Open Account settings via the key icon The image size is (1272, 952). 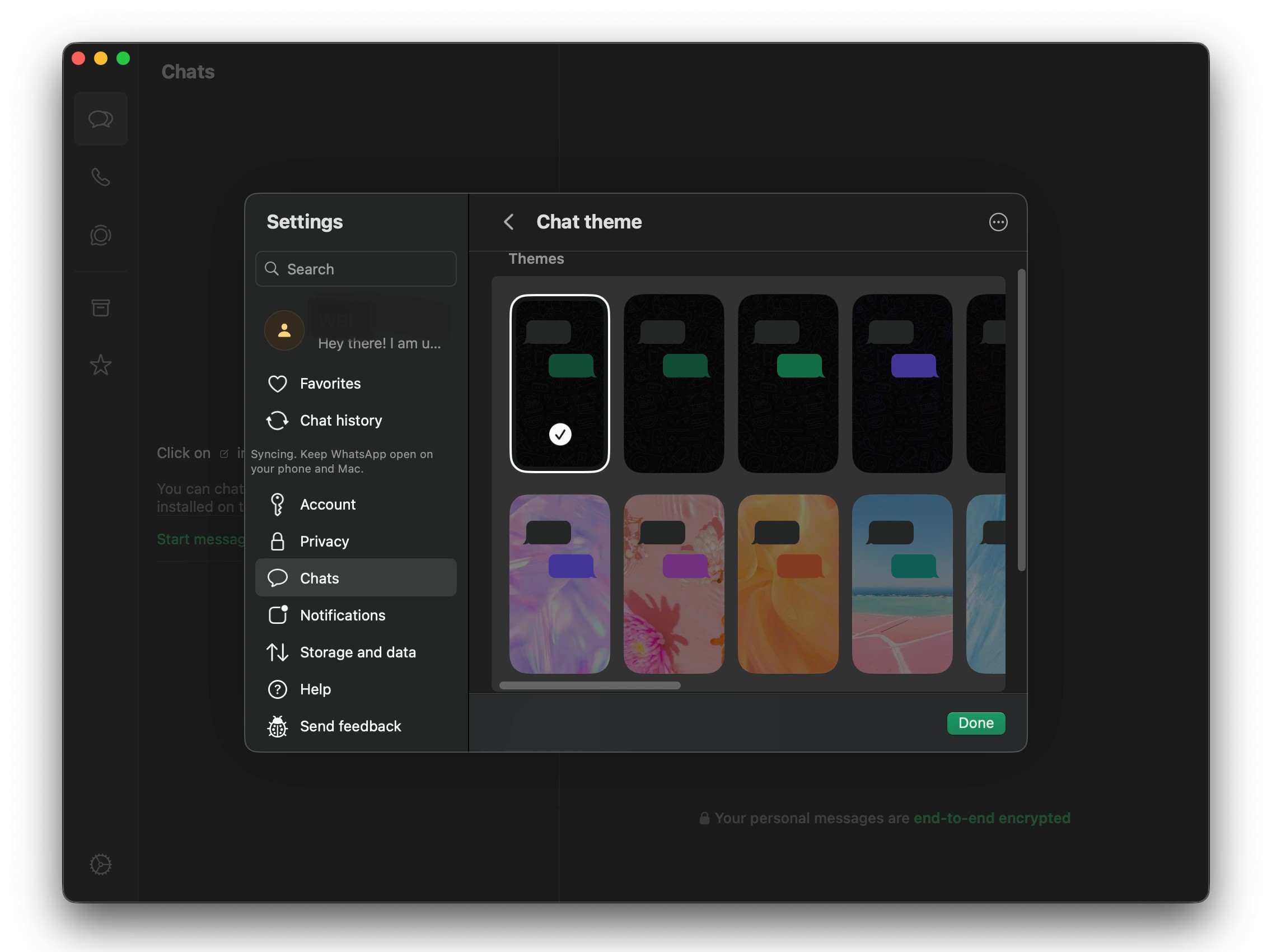(x=278, y=504)
